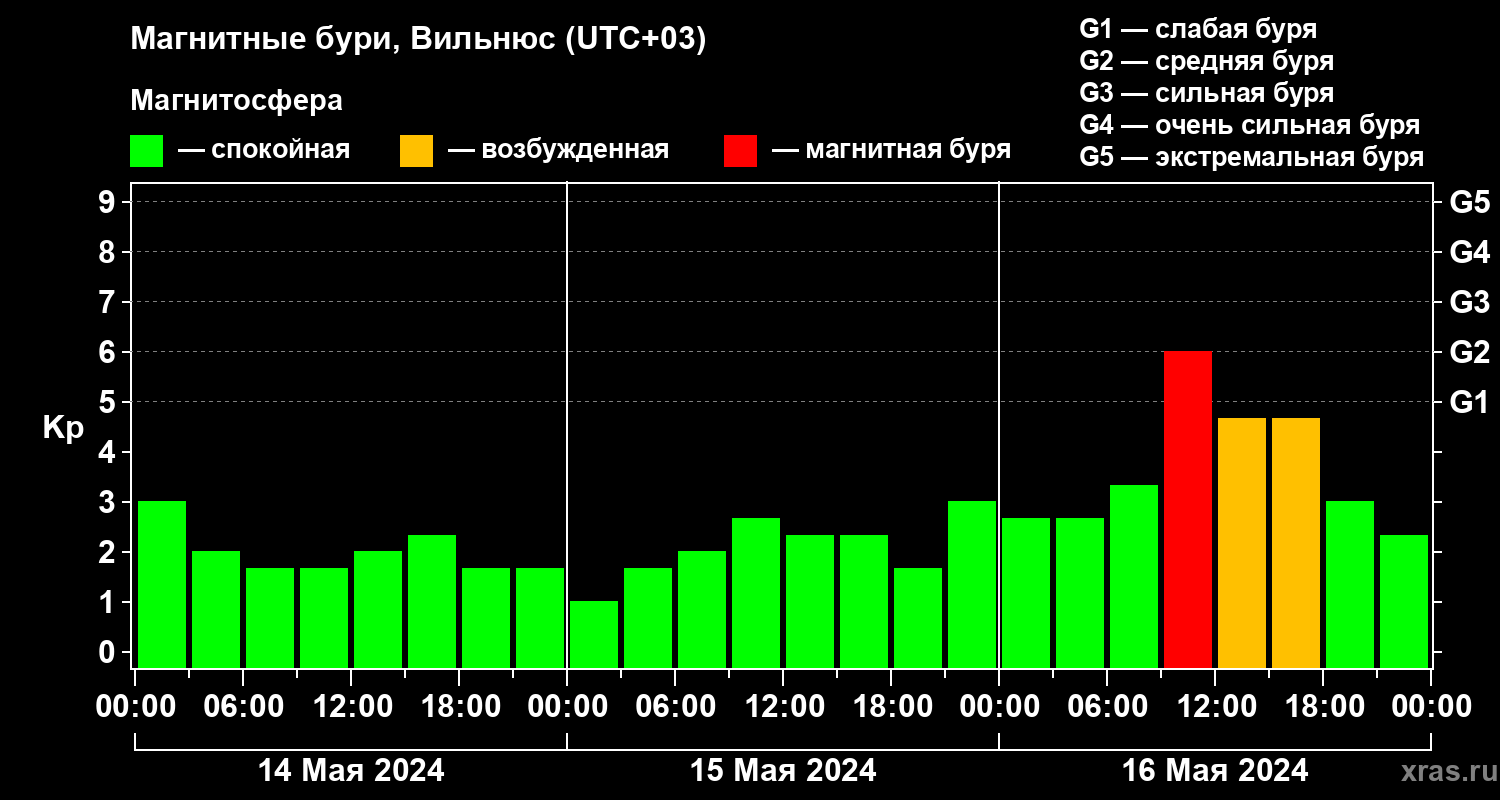The height and width of the screenshot is (800, 1500).
Task: Click the legend label — магнитная буря
Action: pos(892,151)
